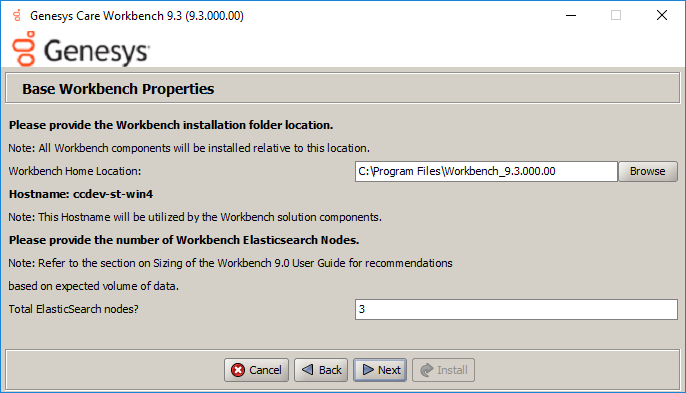Click the 'Workbench Home Location:' label
Viewport: 686px width, 393px height.
75,171
